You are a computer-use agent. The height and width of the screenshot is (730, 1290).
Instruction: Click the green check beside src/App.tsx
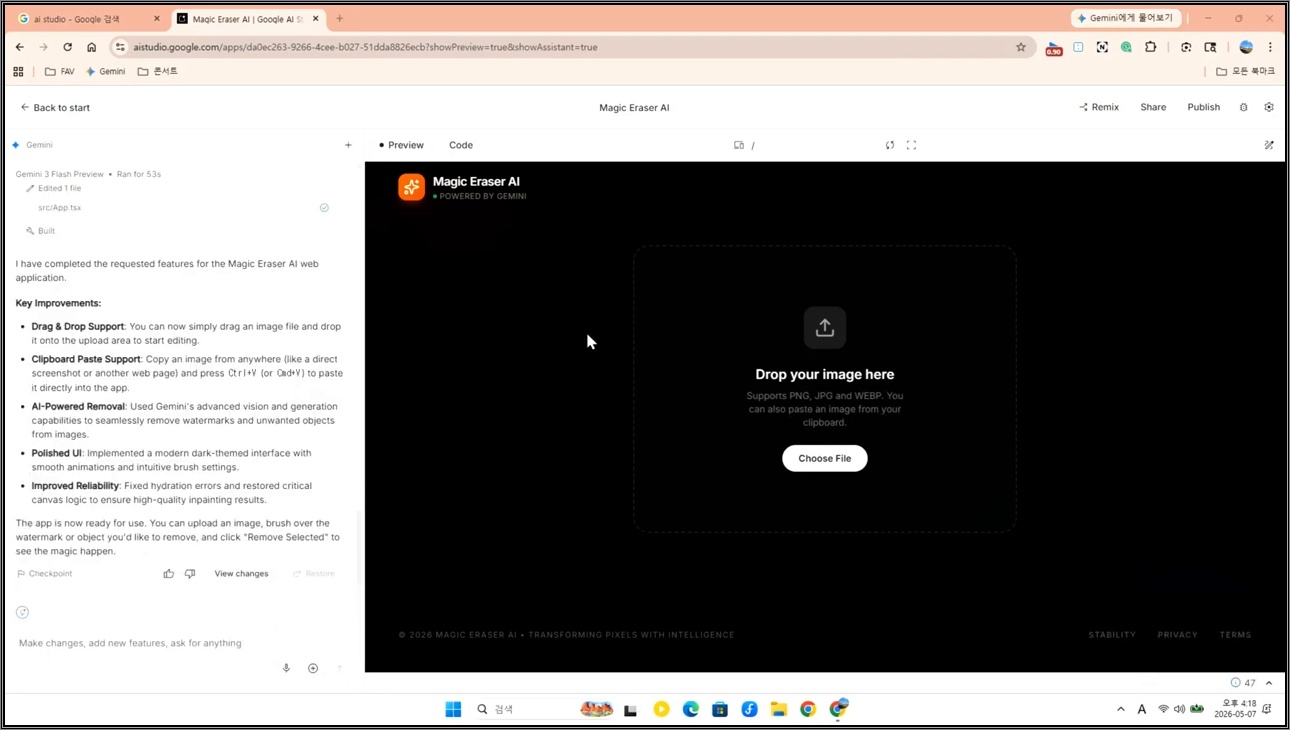[x=324, y=208]
